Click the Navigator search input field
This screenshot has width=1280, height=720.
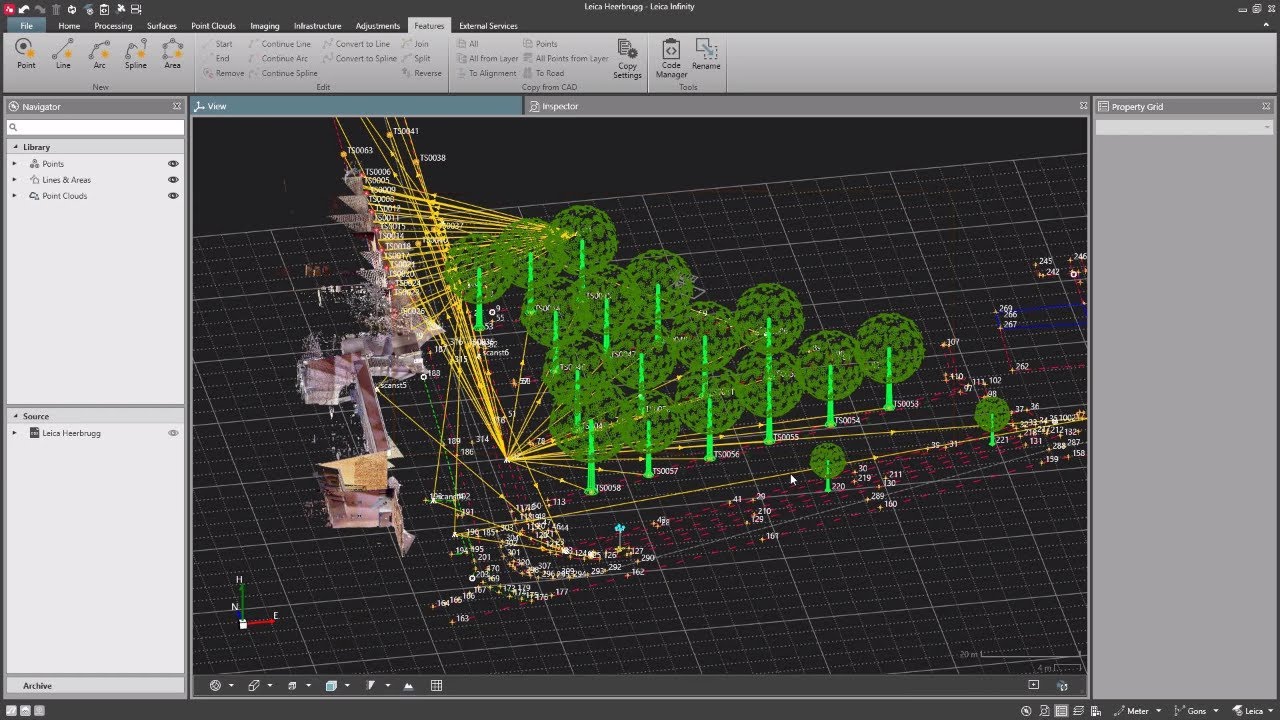[96, 128]
